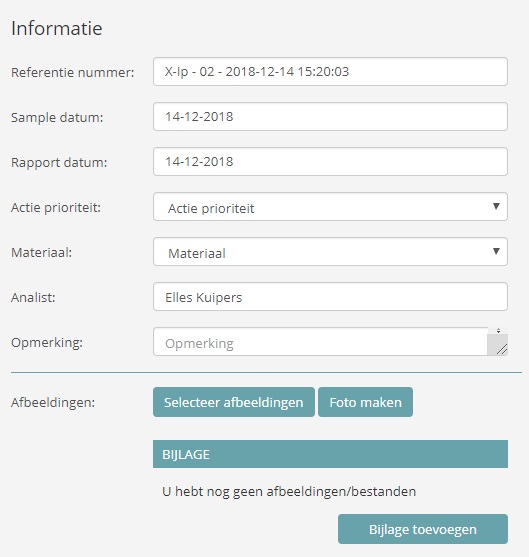The image size is (529, 557).
Task: Click inside the Opmerking text area
Action: pos(320,342)
